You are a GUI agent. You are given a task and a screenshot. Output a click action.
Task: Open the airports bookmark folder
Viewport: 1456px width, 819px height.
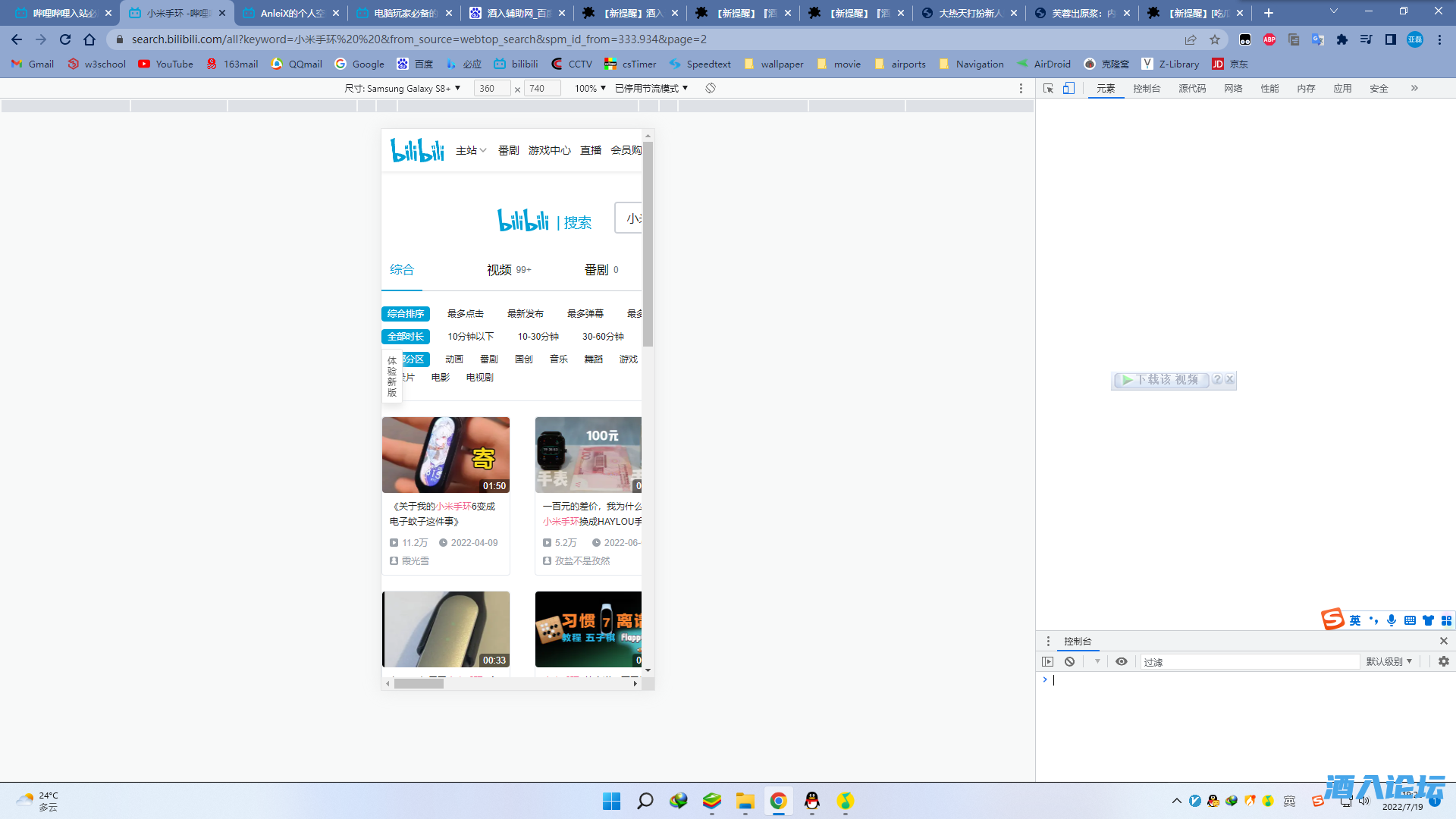point(900,64)
